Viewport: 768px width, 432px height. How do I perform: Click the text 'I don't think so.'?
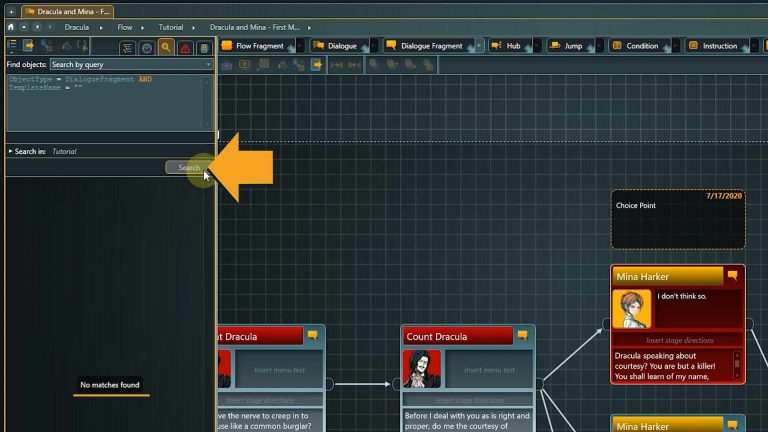point(682,296)
